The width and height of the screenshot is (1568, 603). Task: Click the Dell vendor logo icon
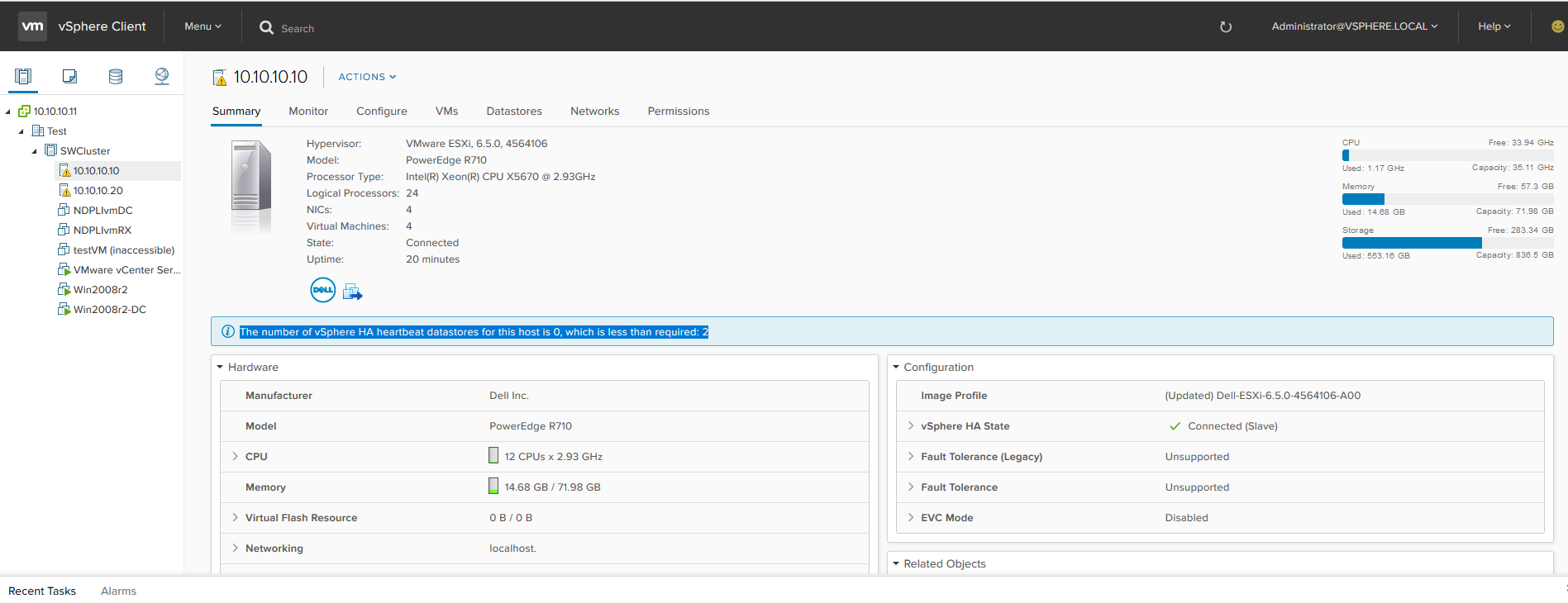323,290
